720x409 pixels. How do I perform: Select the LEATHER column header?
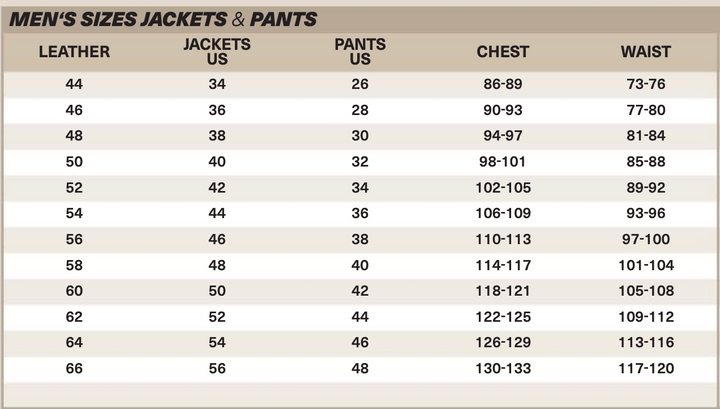(x=74, y=52)
